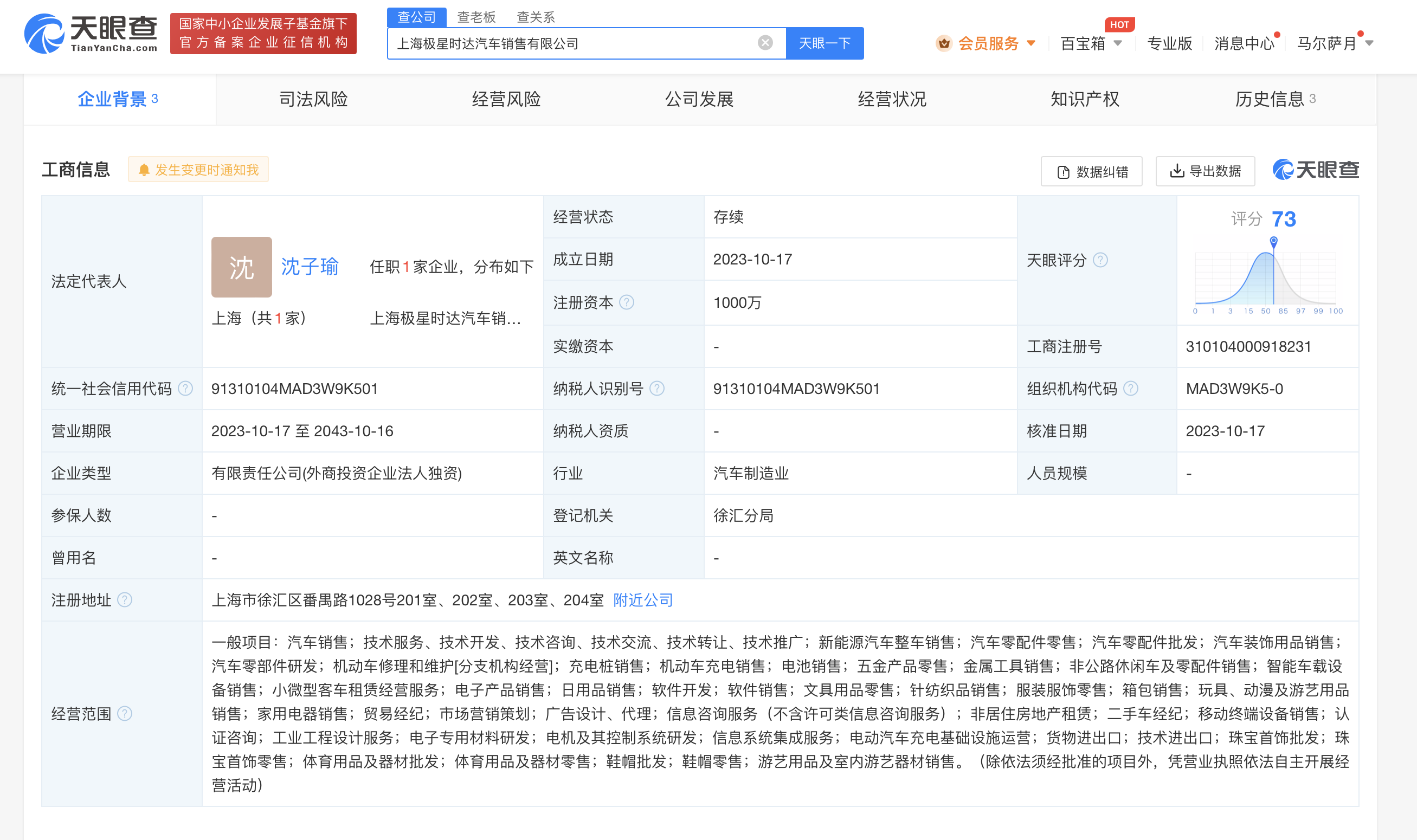Open 附近公司 link
Image resolution: width=1417 pixels, height=840 pixels.
coord(643,600)
